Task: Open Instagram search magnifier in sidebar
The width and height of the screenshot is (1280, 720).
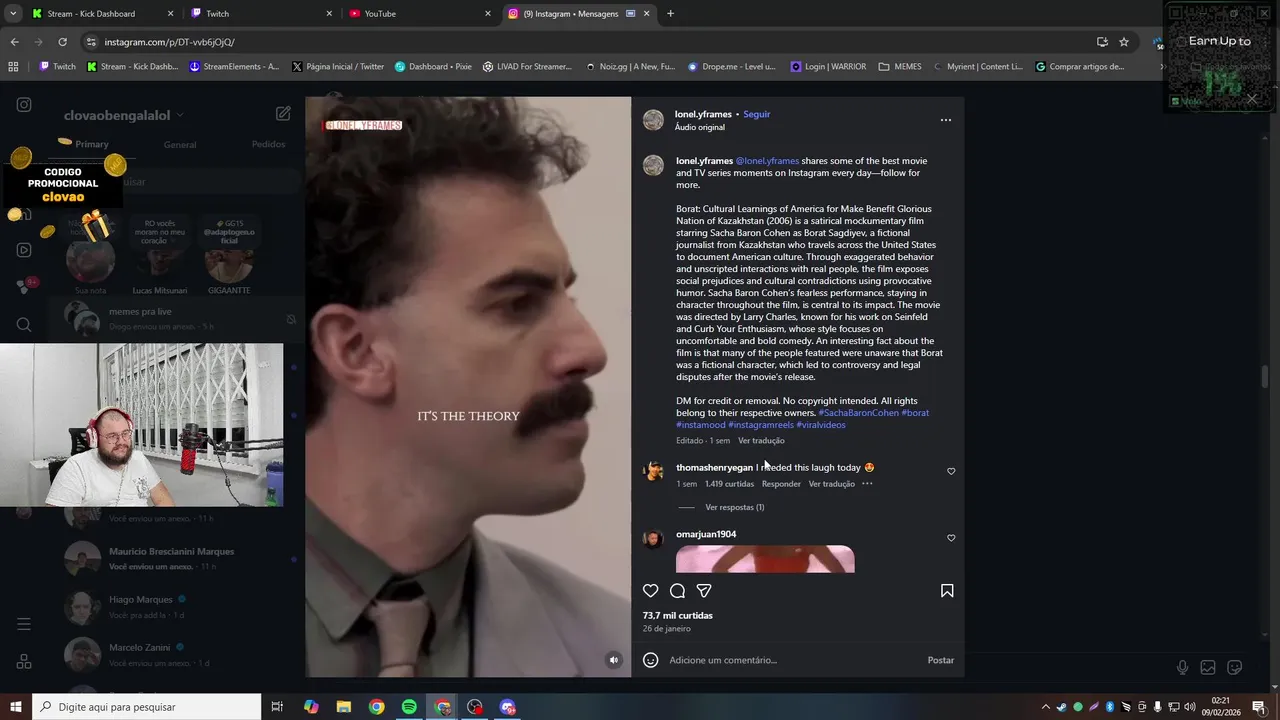Action: 24,324
